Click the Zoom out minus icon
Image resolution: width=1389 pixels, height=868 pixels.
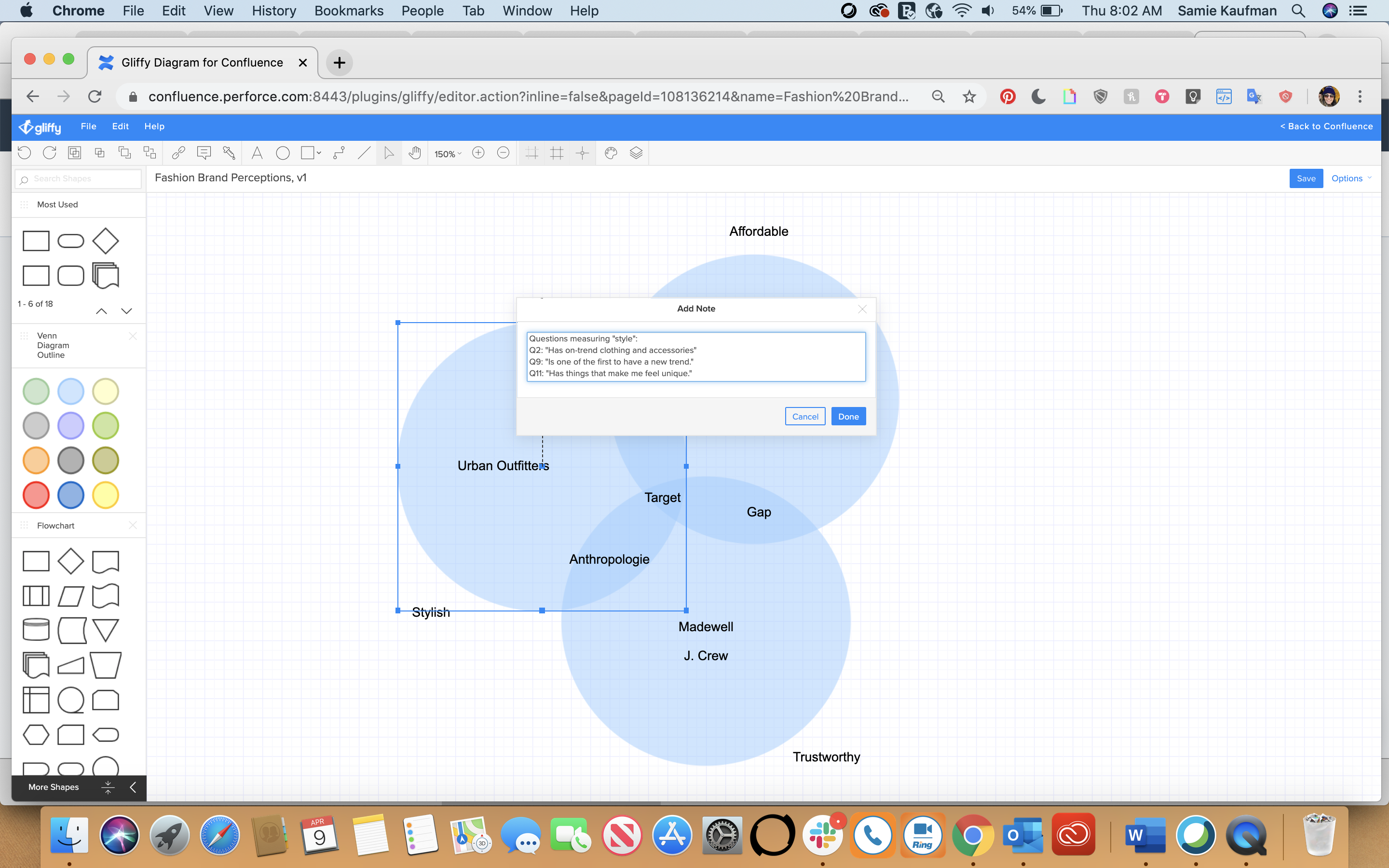504,153
